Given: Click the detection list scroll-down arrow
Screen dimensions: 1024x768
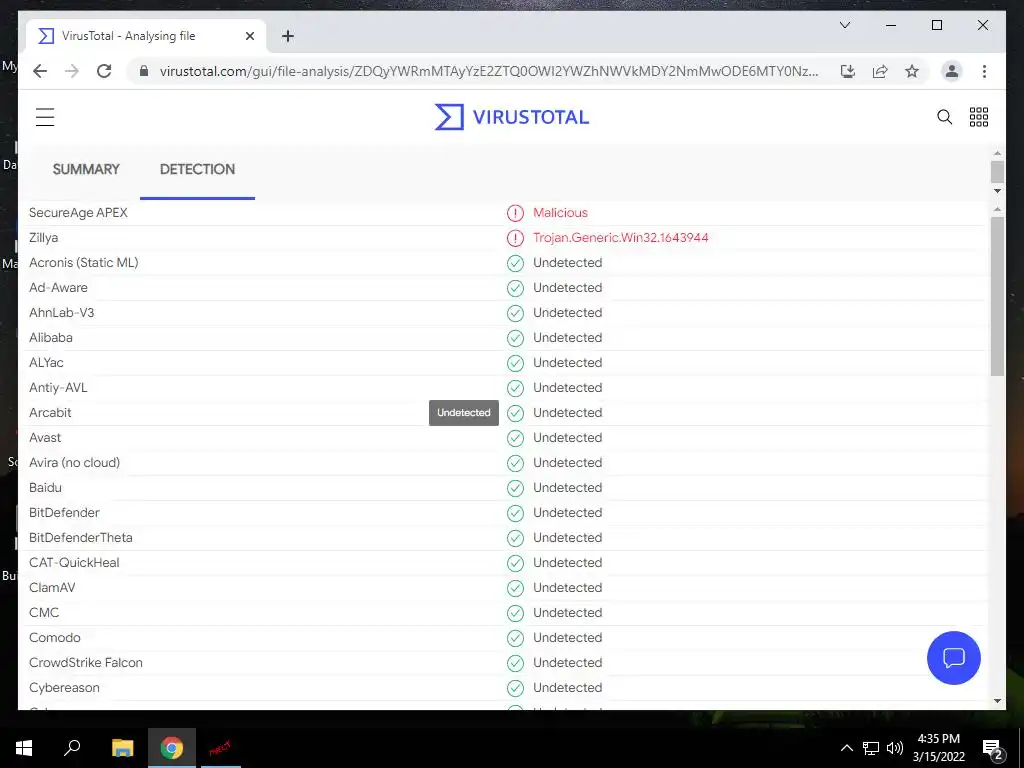Looking at the screenshot, I should [997, 701].
